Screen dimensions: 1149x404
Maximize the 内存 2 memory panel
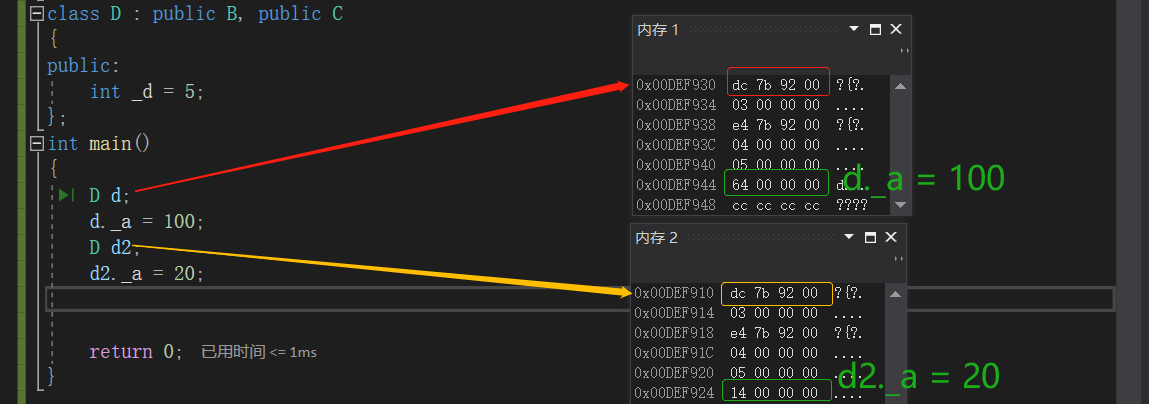(871, 238)
